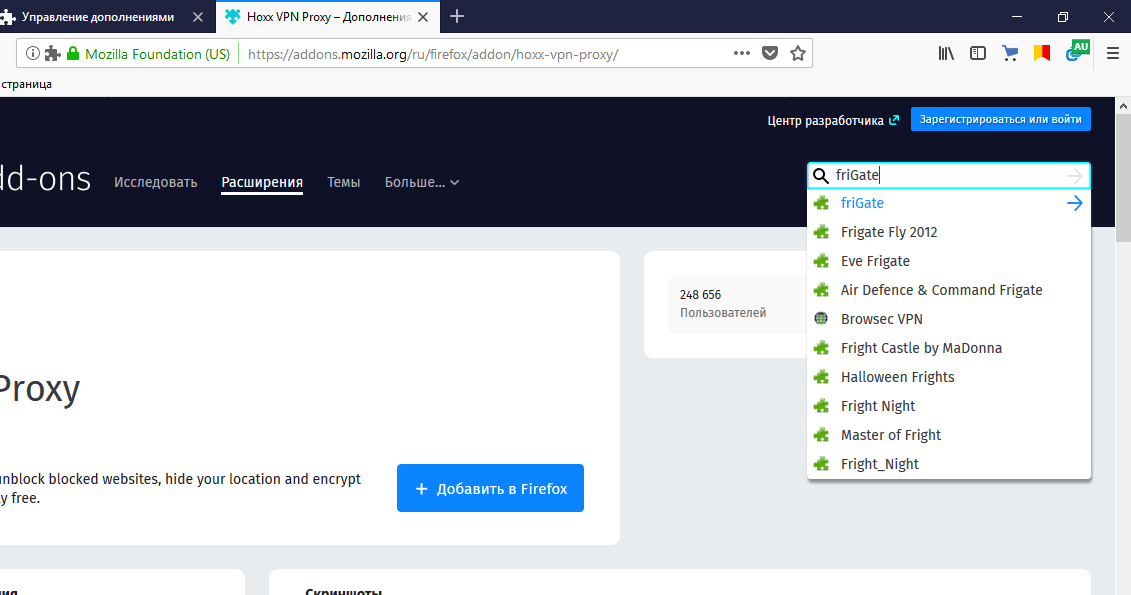Screen dimensions: 1131x595
Task: Open a new tab with plus button
Action: 457,17
